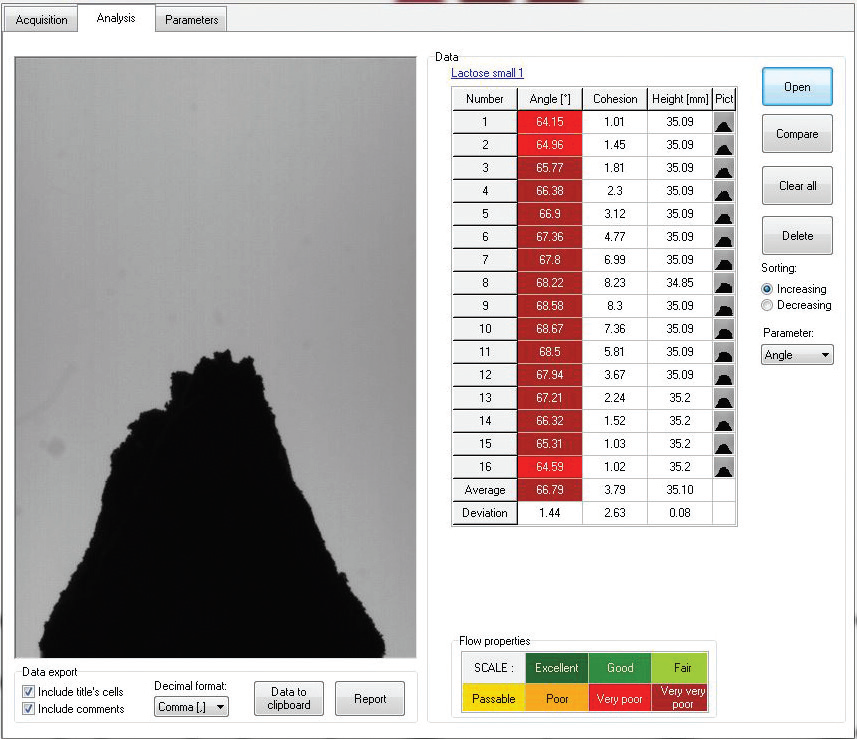Viewport: 857px width, 739px height.
Task: Open picture thumbnail for measurement row 12
Action: (724, 374)
